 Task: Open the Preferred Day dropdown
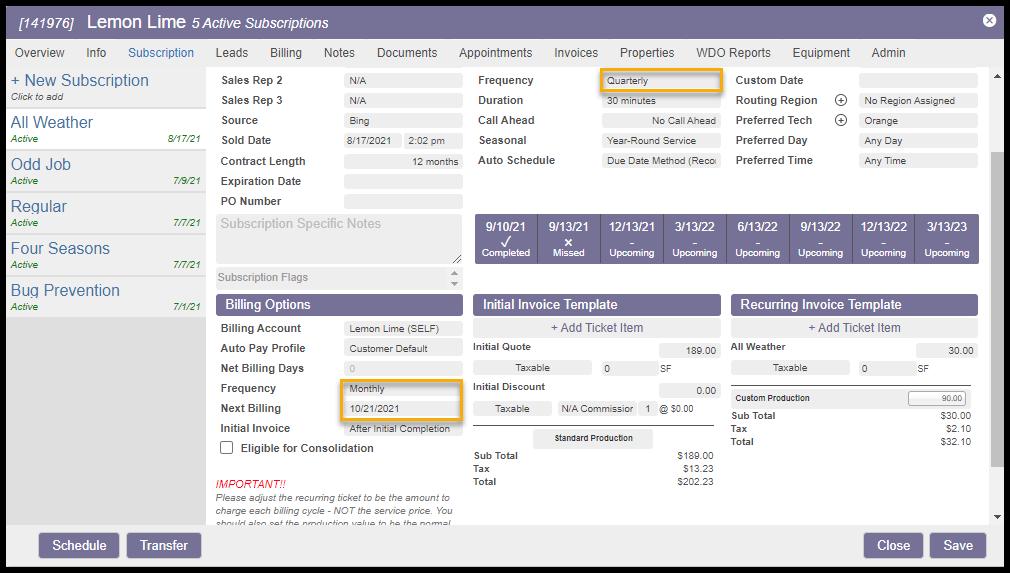click(x=917, y=141)
